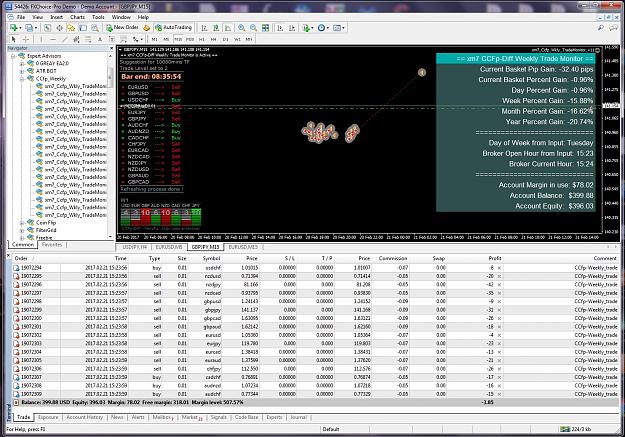Select the D1 timeframe
The image size is (625, 437).
click(226, 39)
